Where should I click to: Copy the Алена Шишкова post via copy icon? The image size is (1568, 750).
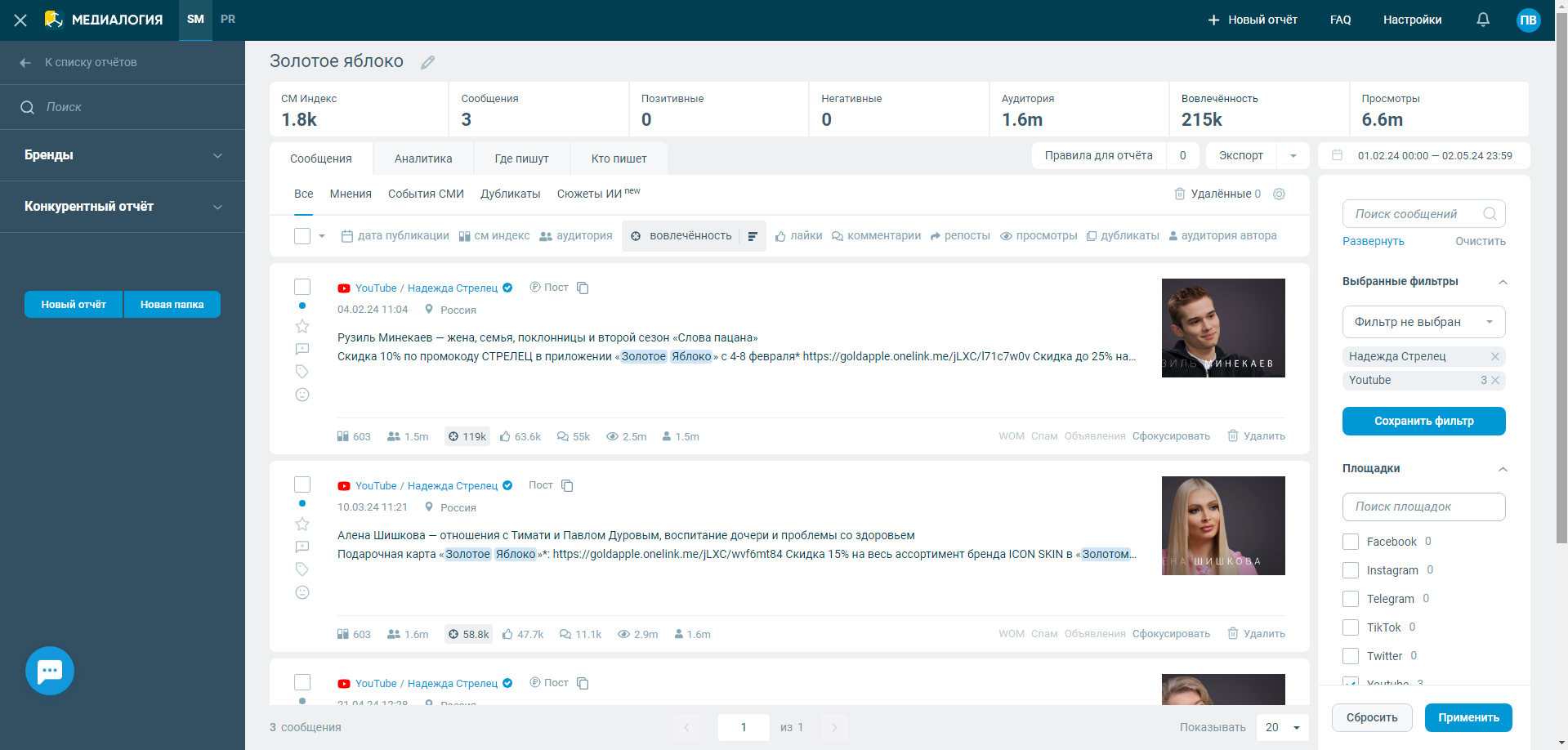[567, 486]
